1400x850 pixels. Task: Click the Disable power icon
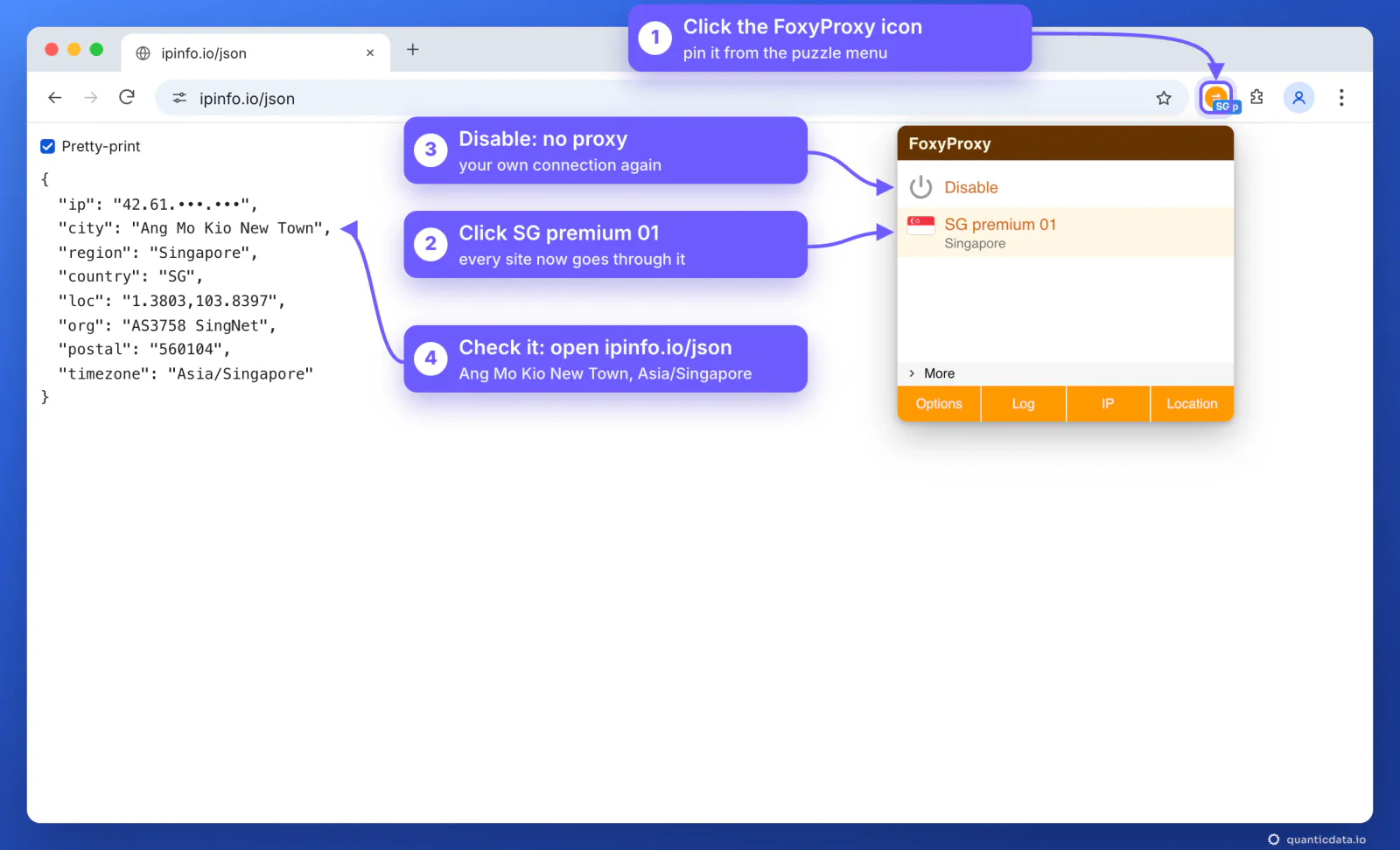[920, 187]
